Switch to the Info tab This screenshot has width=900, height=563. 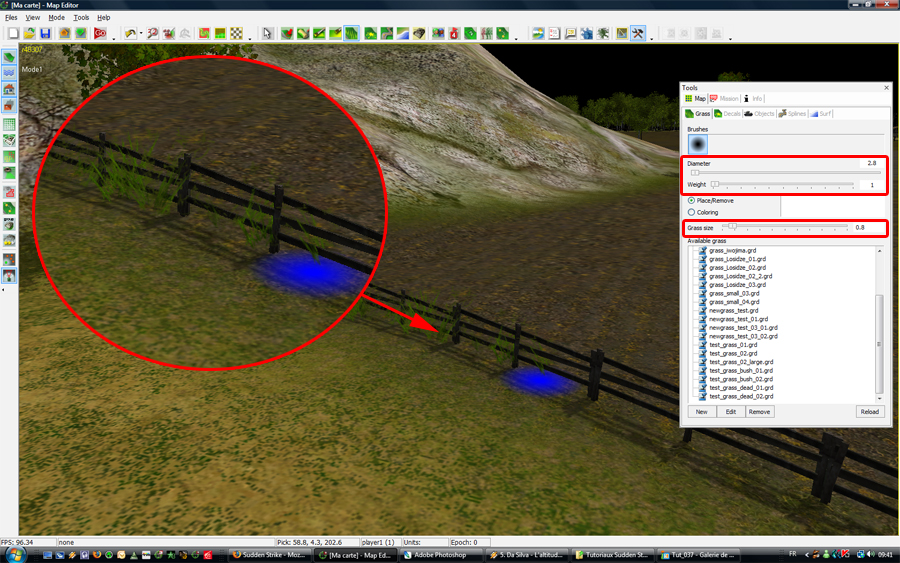[753, 99]
